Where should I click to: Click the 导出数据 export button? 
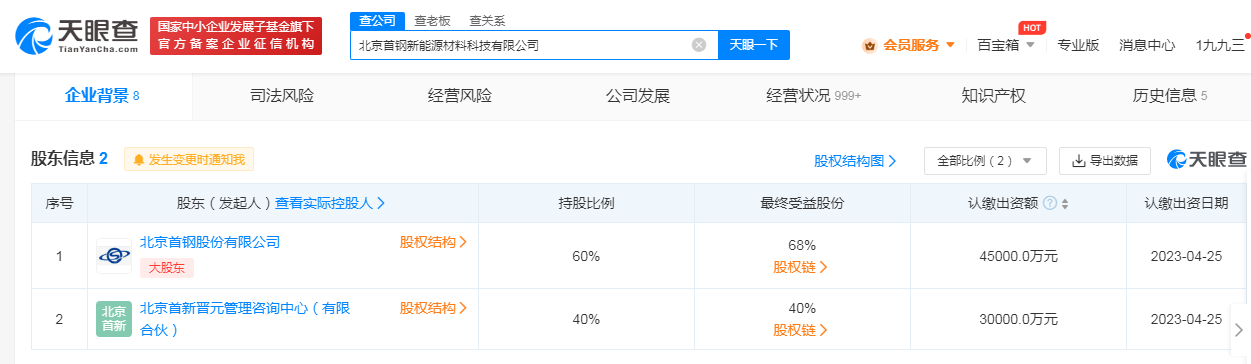tap(1105, 160)
